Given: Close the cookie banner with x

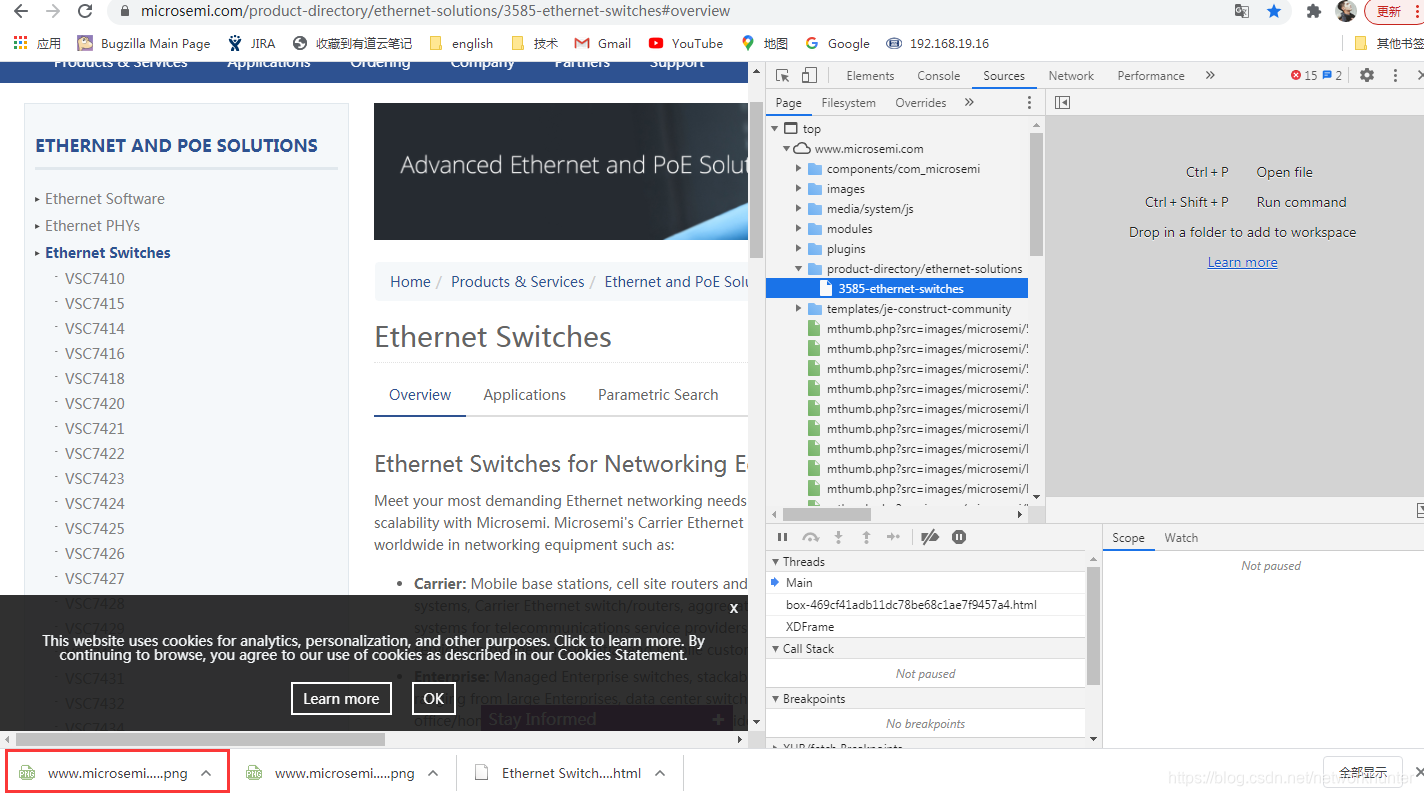Looking at the screenshot, I should (733, 608).
